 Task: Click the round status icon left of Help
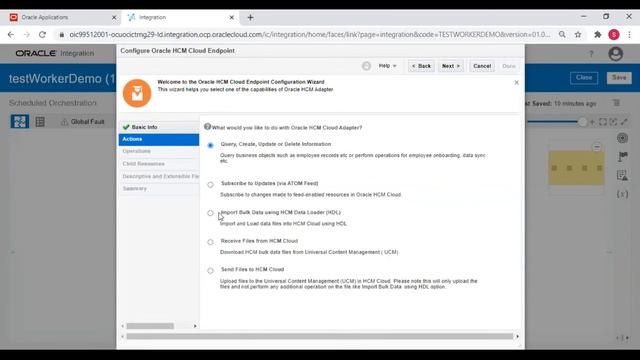point(366,66)
